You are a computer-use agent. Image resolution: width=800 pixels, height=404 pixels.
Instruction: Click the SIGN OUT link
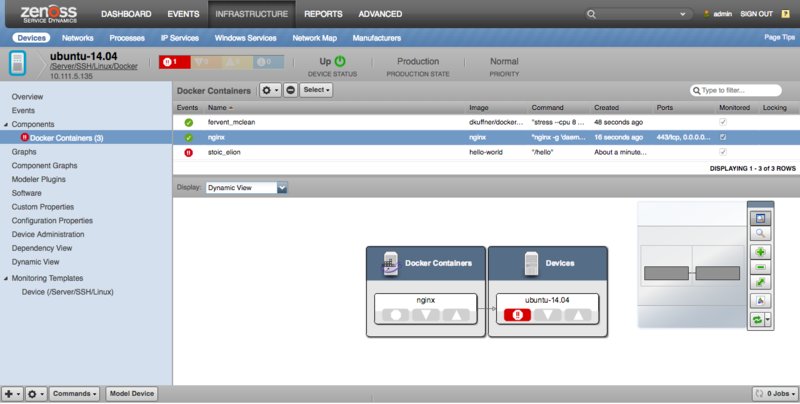pos(756,14)
